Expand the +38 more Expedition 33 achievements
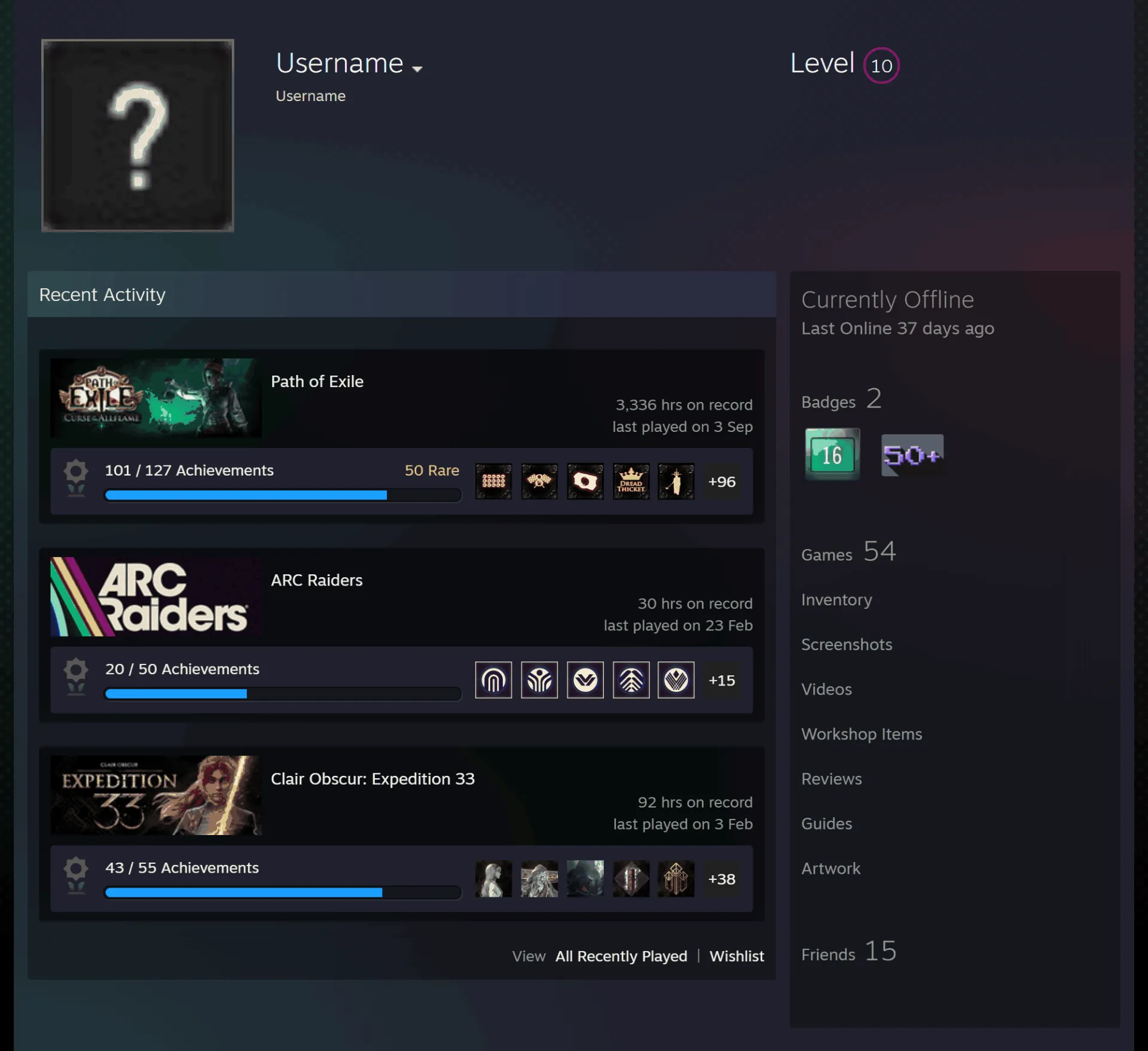 coord(722,879)
